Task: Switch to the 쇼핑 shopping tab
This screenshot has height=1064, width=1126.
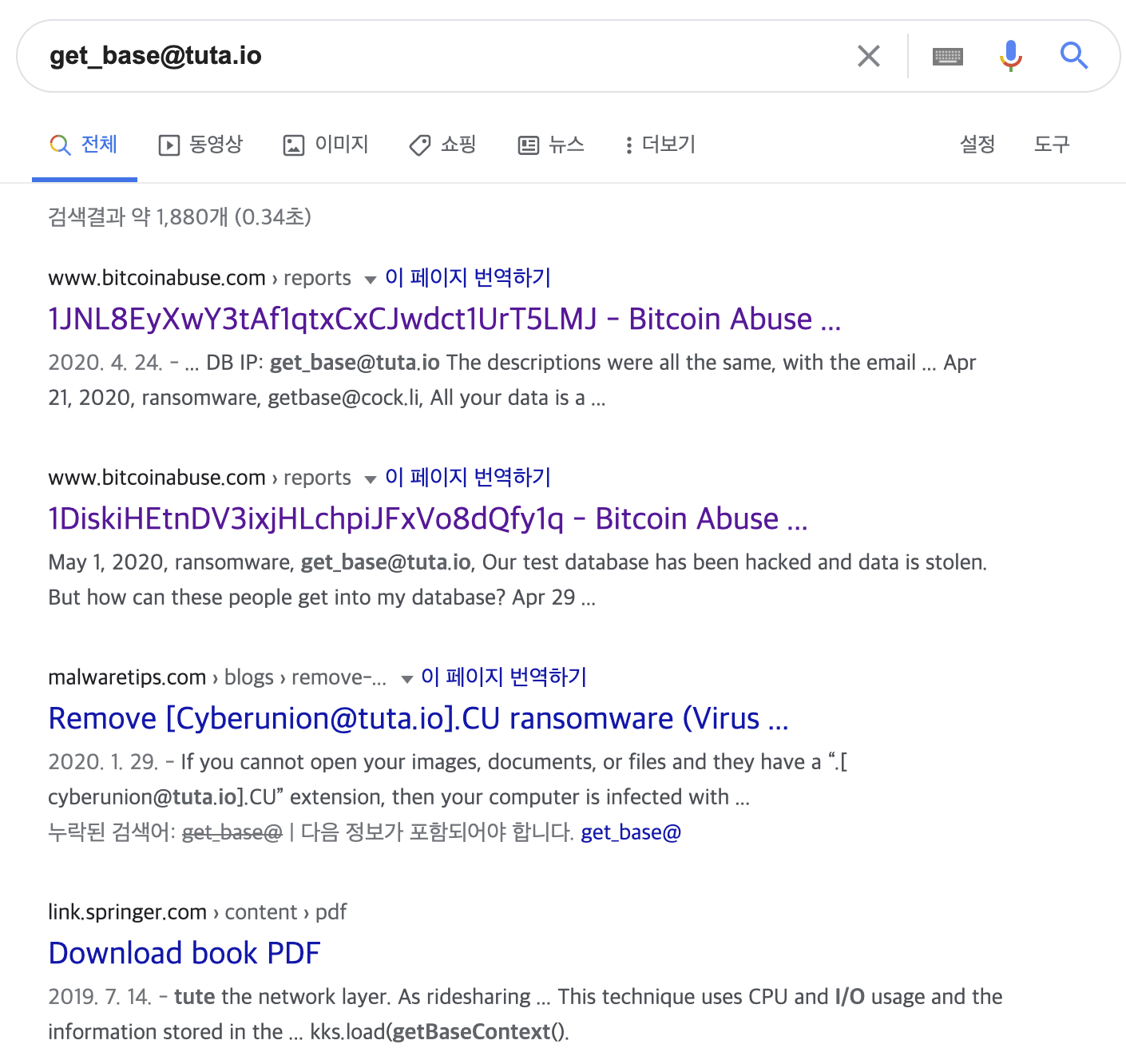Action: coord(442,145)
